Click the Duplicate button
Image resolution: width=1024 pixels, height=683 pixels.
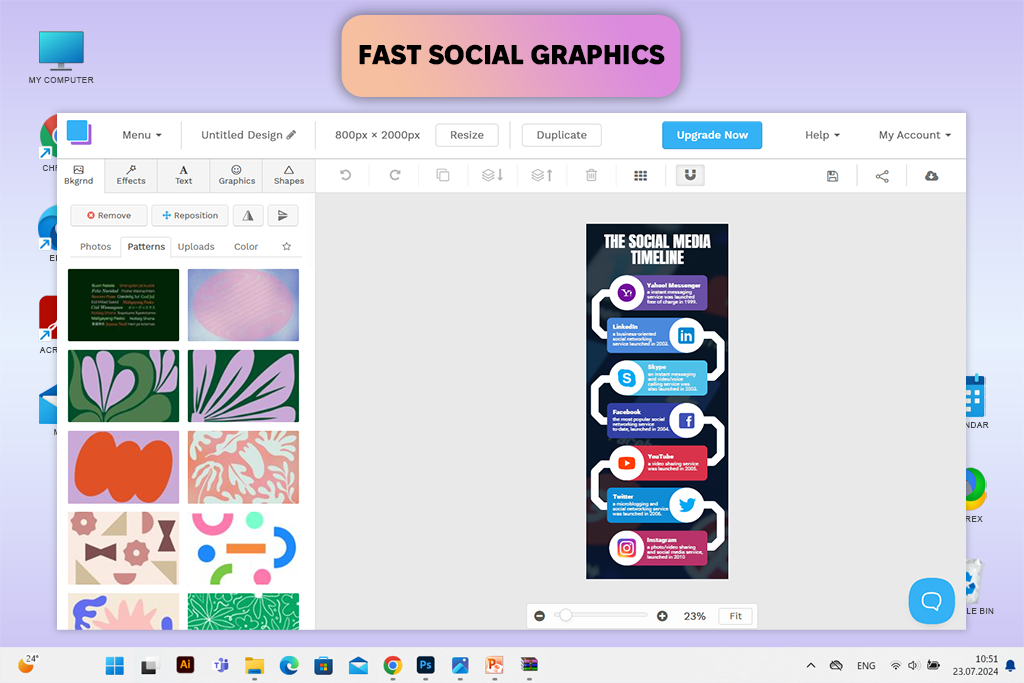(562, 135)
